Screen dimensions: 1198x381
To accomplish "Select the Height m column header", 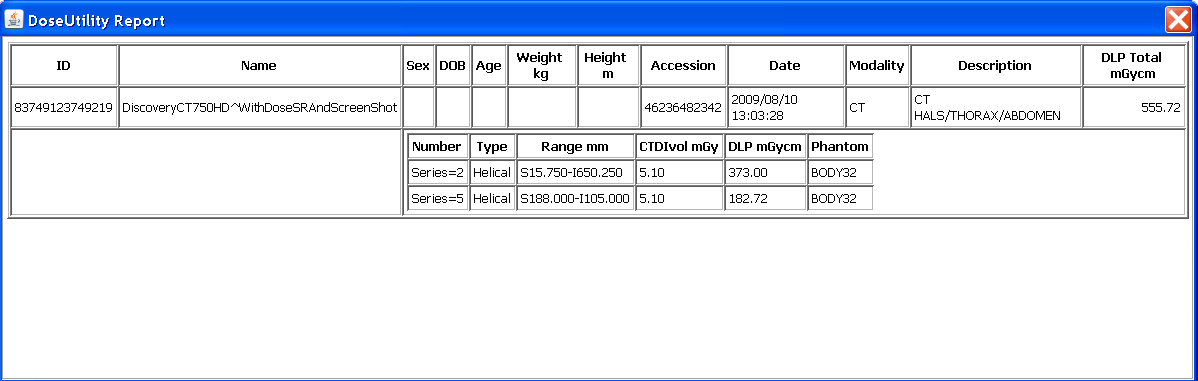I will click(608, 66).
